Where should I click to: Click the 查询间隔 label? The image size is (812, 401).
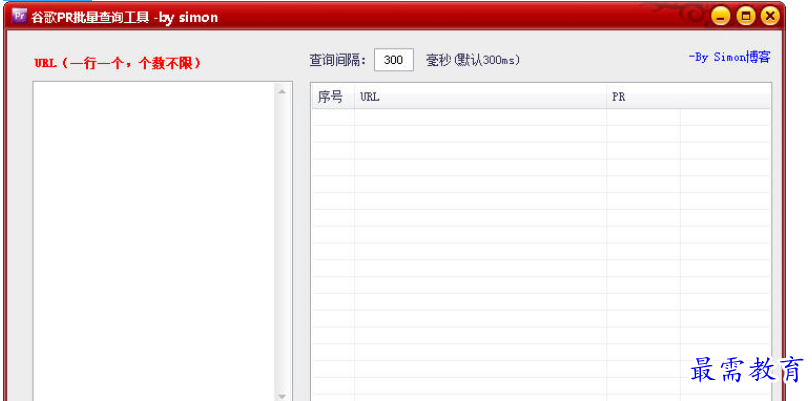pos(338,61)
